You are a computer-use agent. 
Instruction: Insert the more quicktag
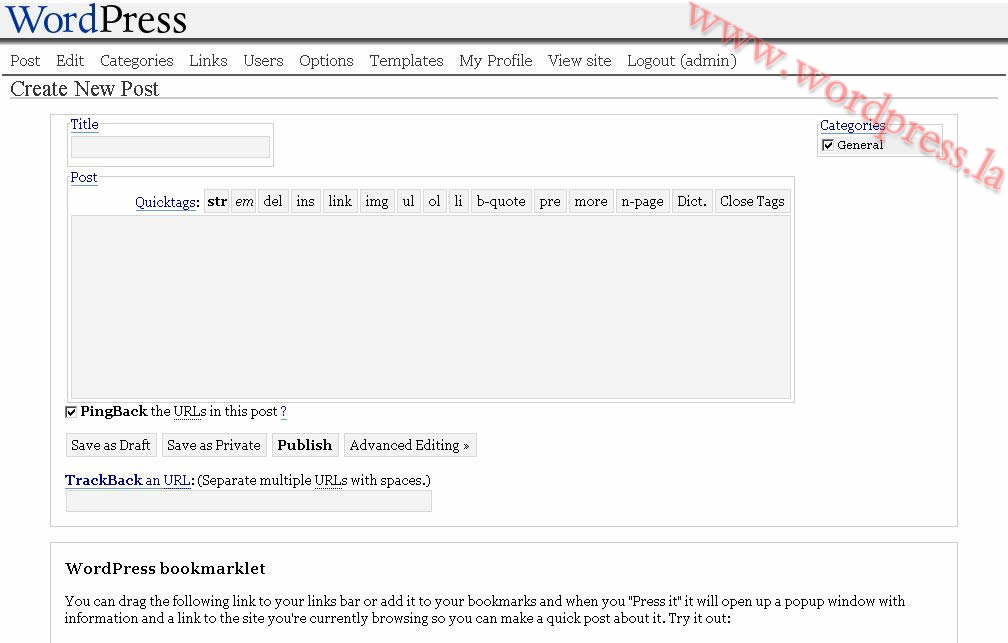coord(591,201)
